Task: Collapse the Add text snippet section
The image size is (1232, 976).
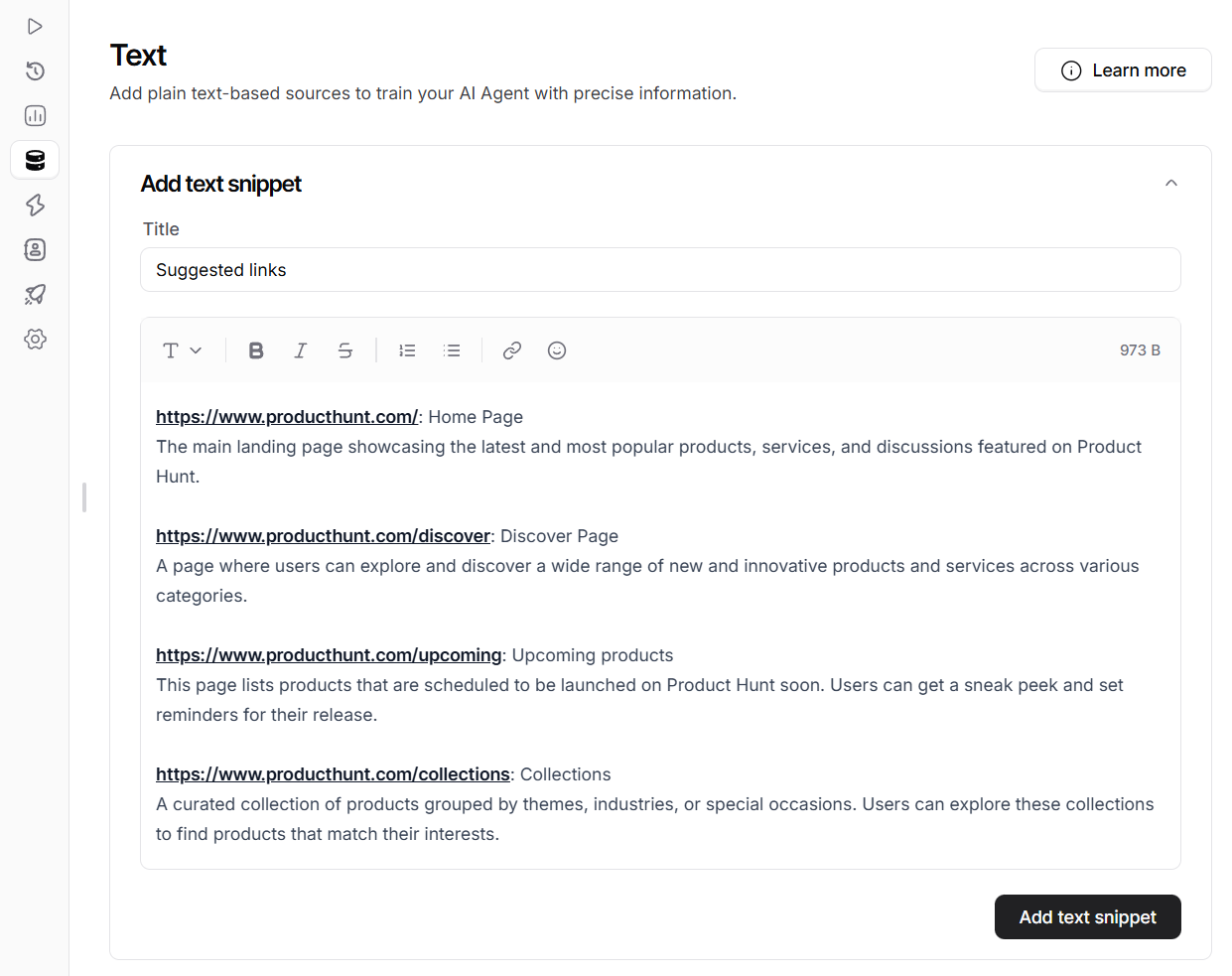Action: point(1170,183)
